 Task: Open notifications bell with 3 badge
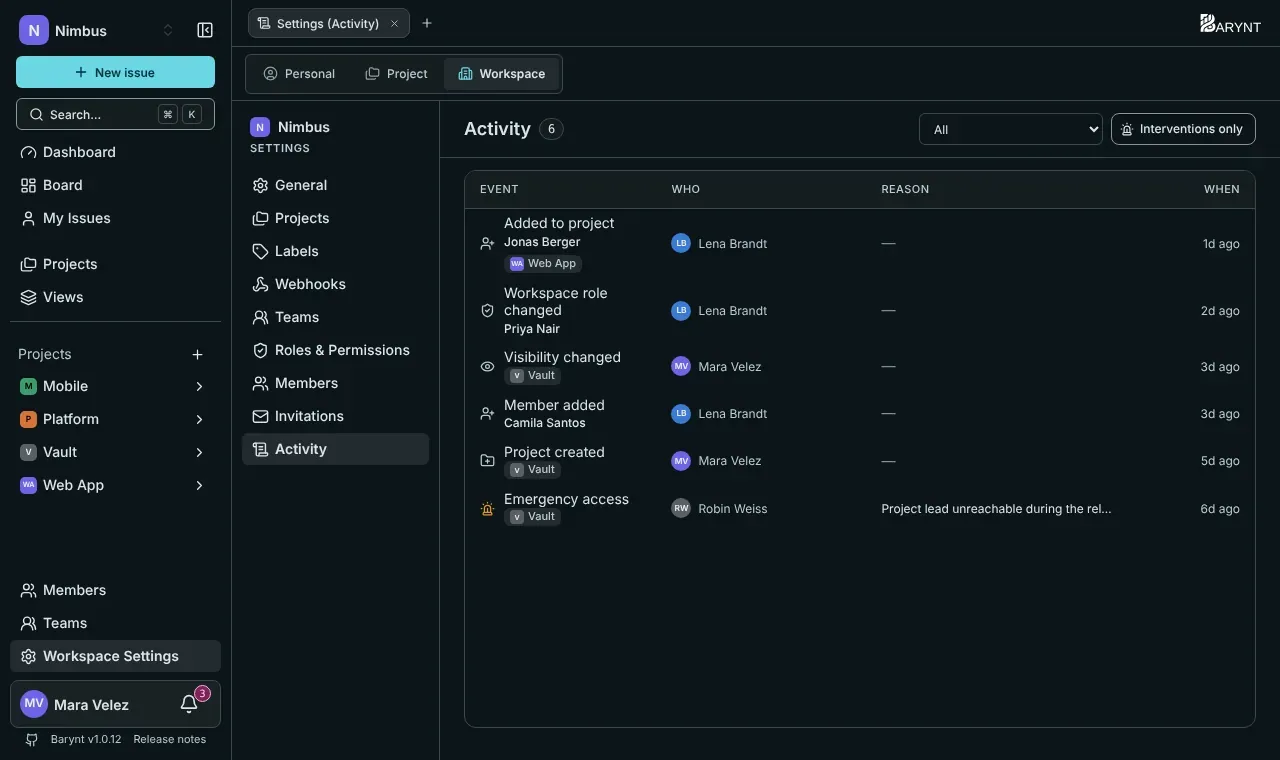click(x=190, y=704)
